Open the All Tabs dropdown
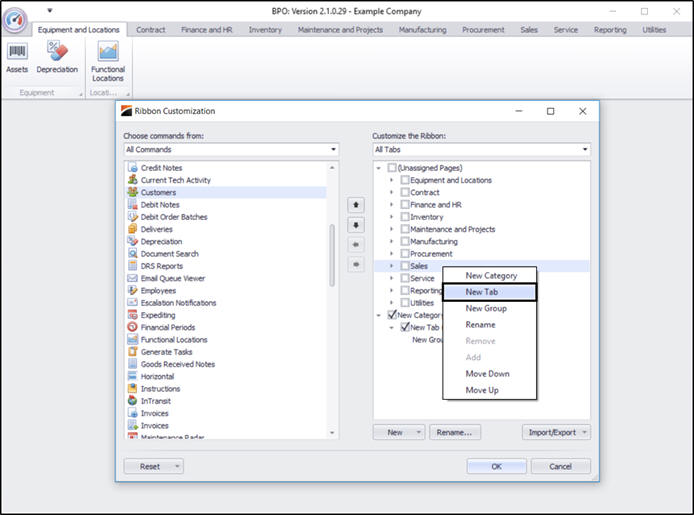This screenshot has width=694, height=515. (585, 150)
